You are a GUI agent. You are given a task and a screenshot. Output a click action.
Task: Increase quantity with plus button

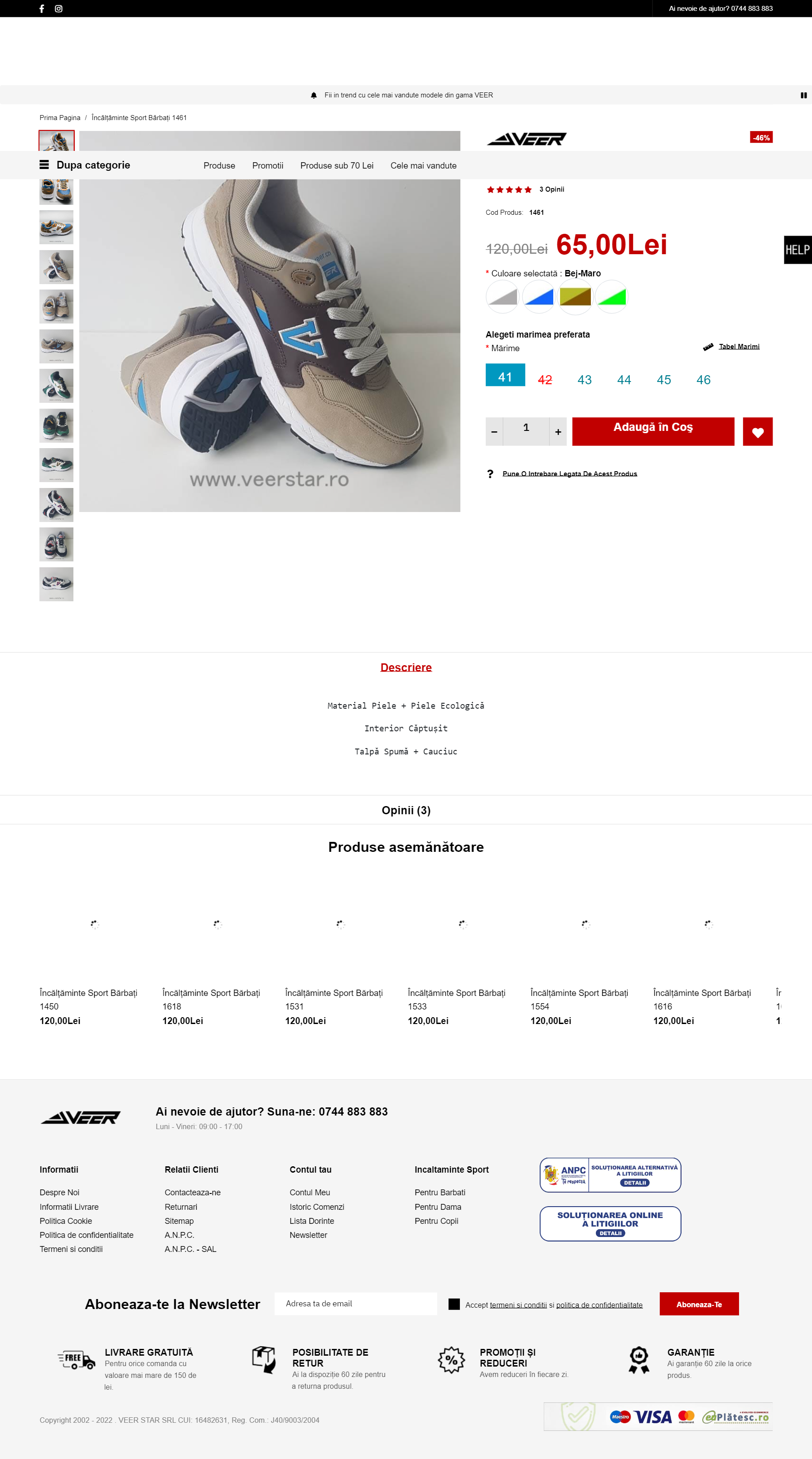pos(558,432)
